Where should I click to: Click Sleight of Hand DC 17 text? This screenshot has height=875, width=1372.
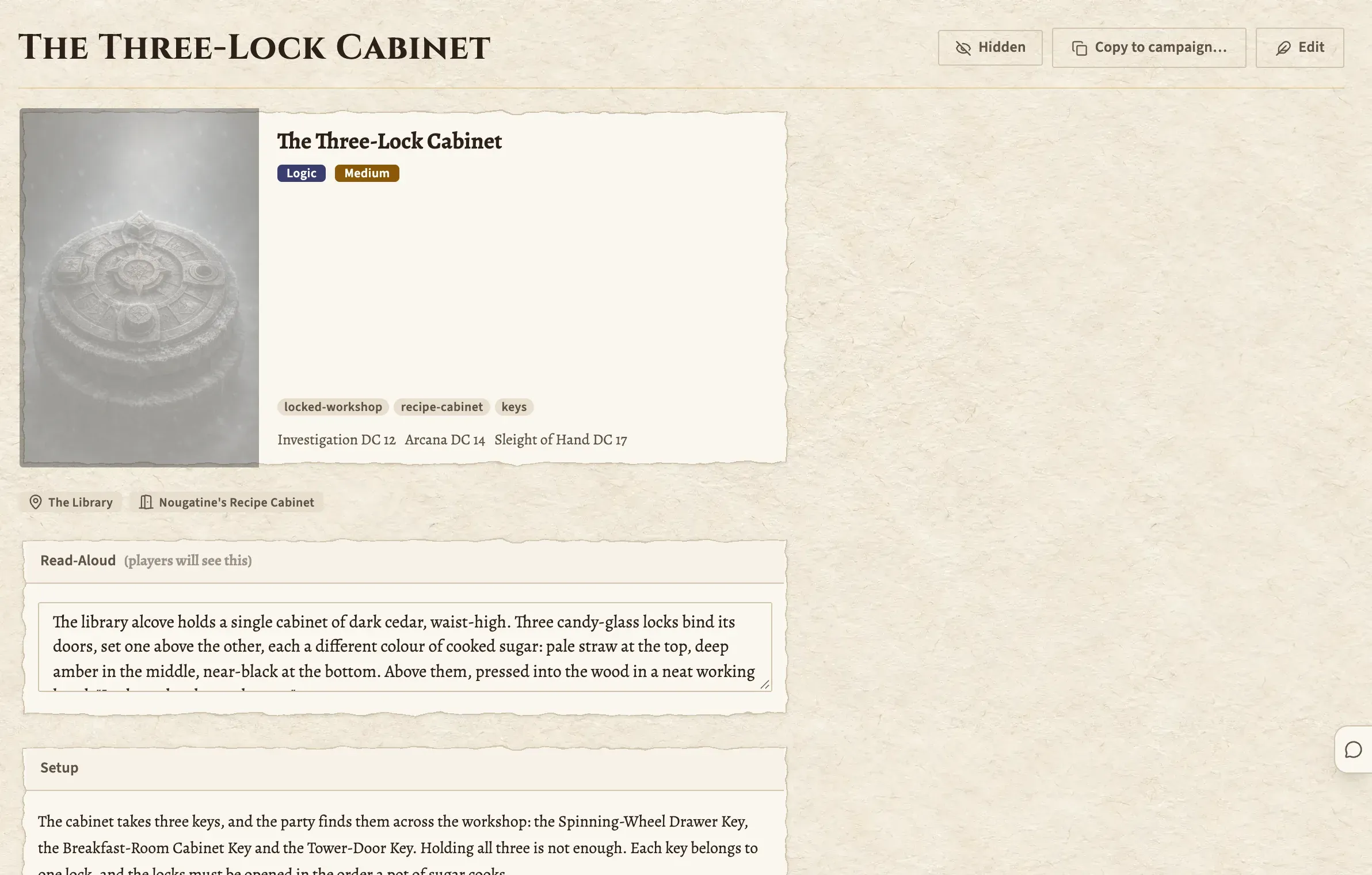tap(561, 440)
